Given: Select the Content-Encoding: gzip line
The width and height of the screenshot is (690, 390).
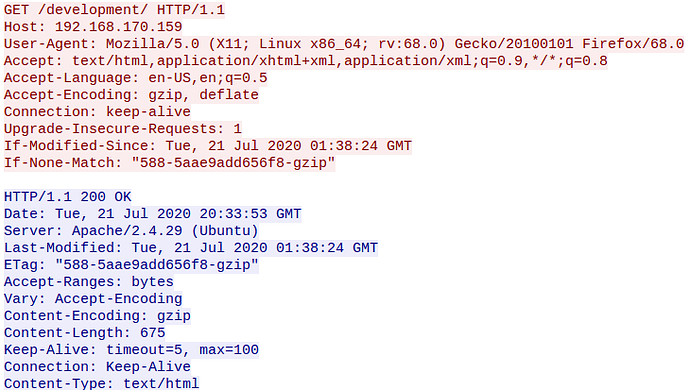Looking at the screenshot, I should point(97,316).
